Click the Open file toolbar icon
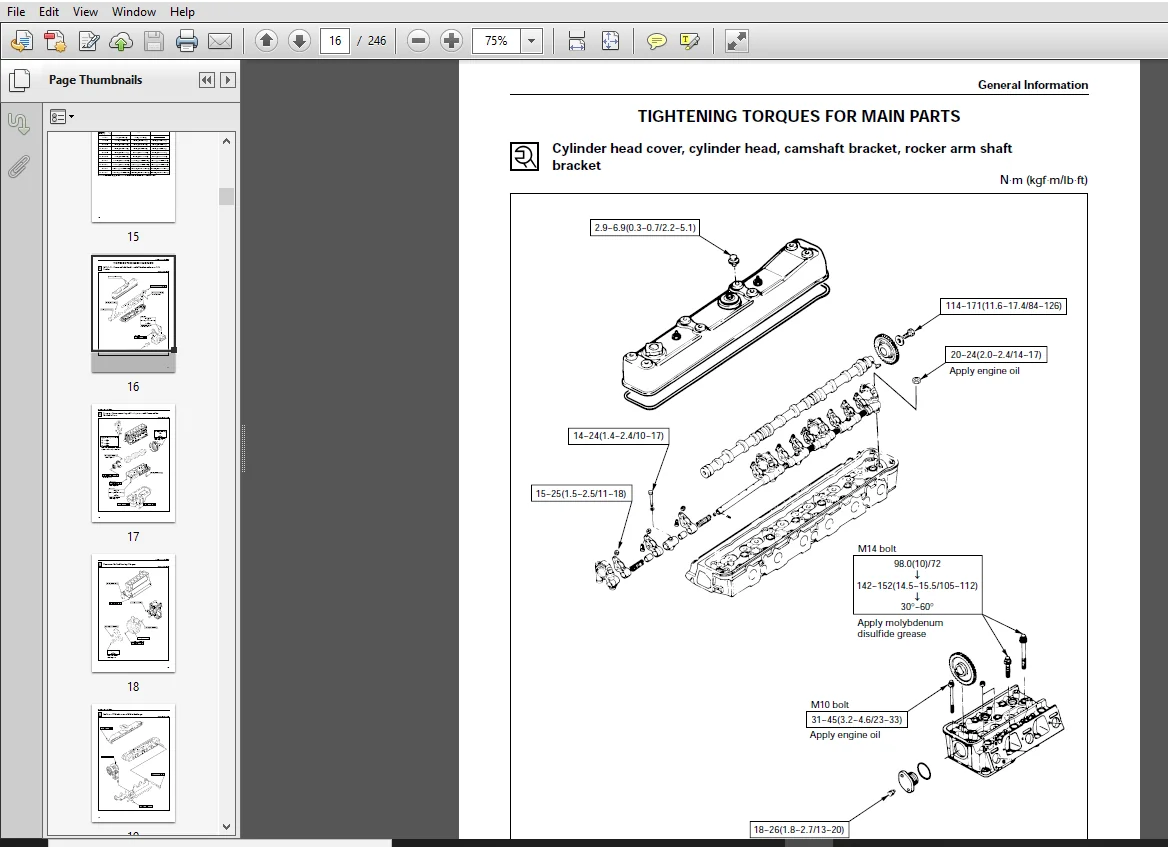1168x847 pixels. 22,41
